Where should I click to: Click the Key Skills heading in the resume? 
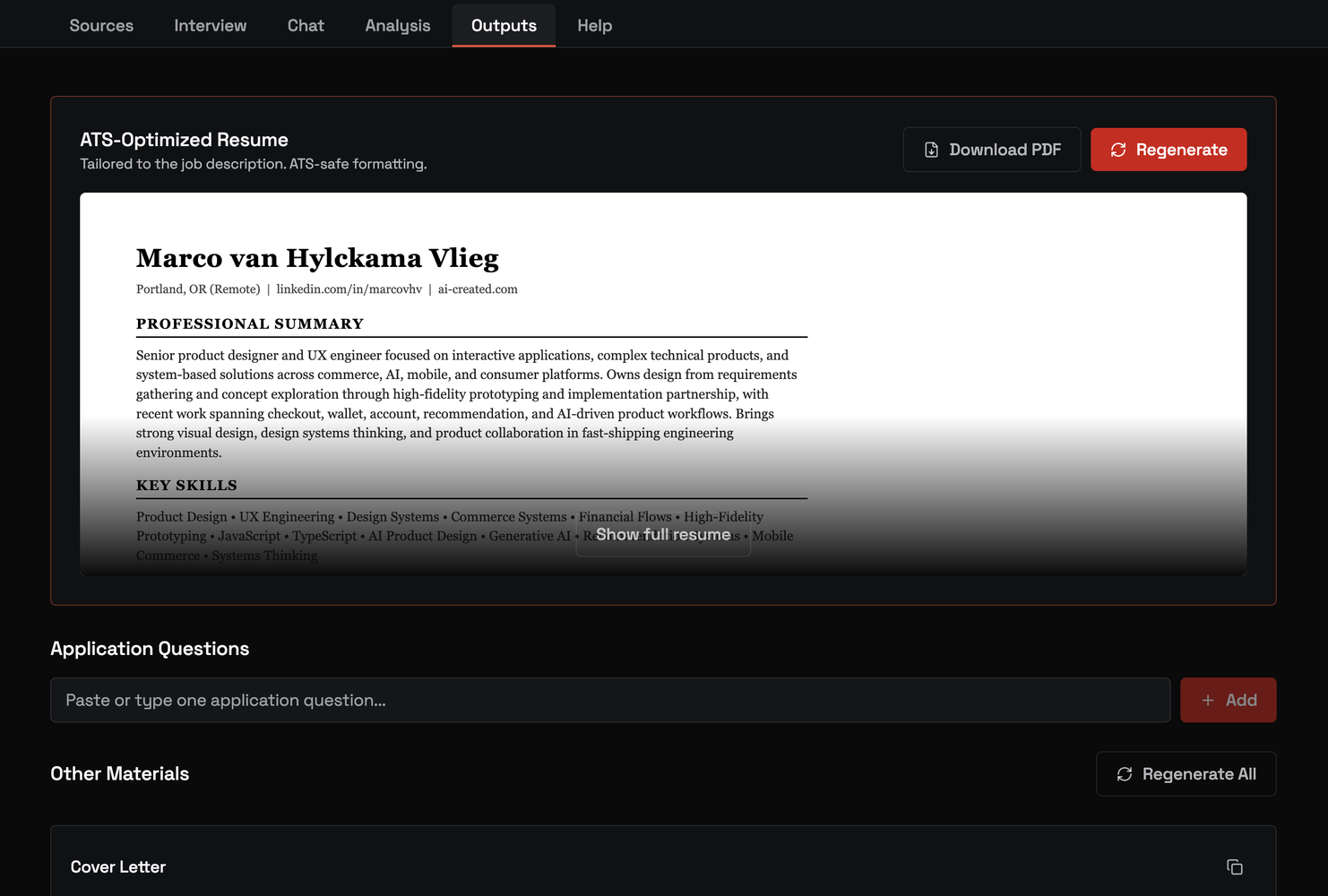tap(186, 485)
